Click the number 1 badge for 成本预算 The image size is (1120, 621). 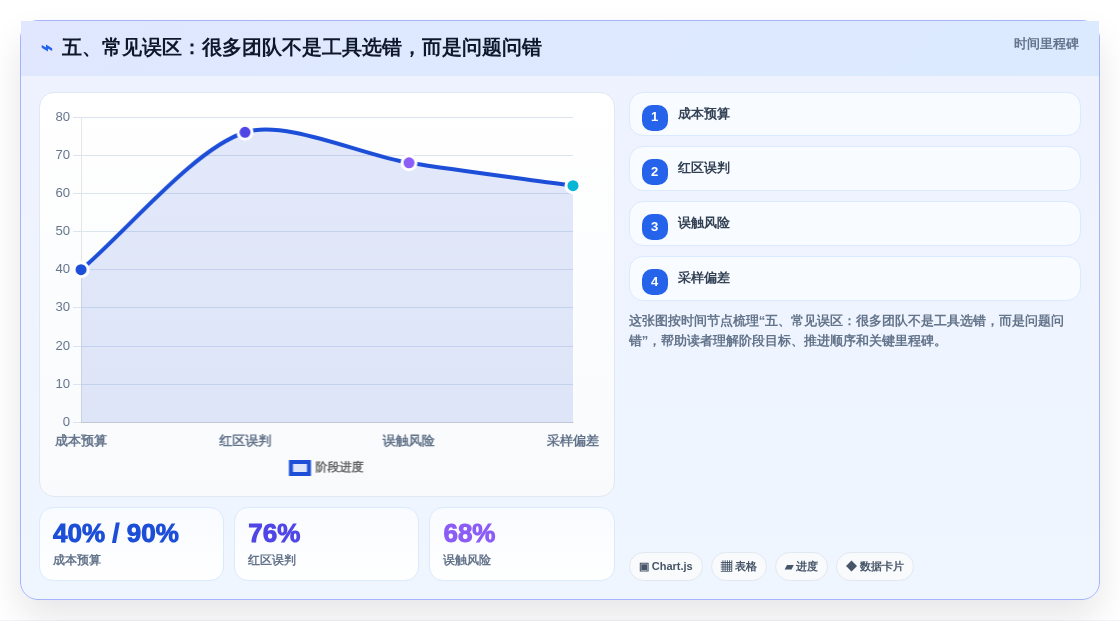pos(654,117)
